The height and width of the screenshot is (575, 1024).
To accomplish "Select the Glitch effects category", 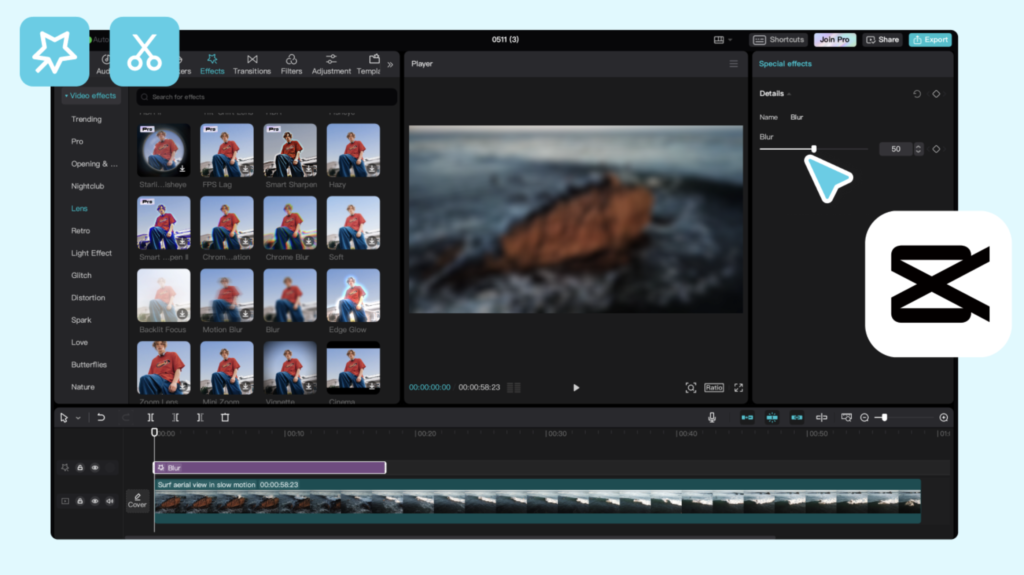I will (x=81, y=275).
